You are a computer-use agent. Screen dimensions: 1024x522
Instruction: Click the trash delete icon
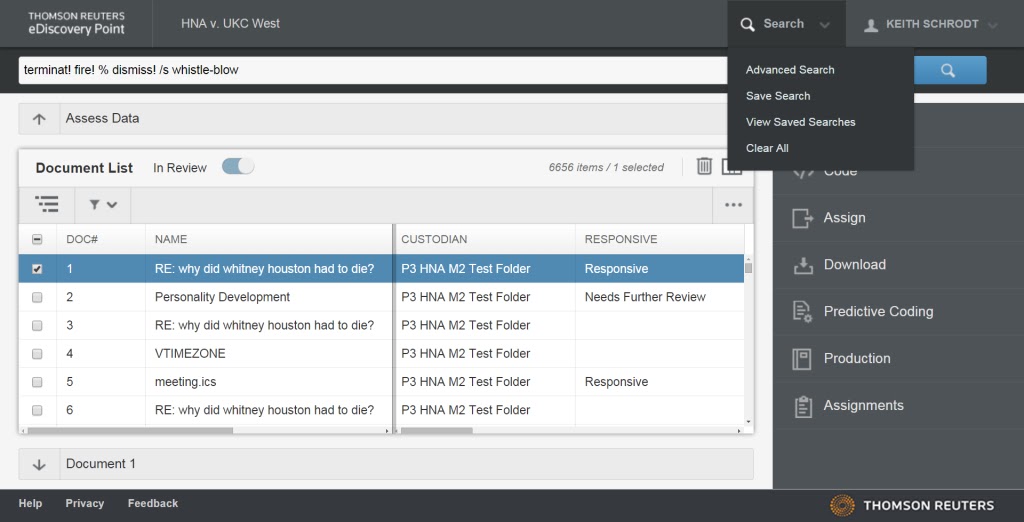(x=704, y=167)
